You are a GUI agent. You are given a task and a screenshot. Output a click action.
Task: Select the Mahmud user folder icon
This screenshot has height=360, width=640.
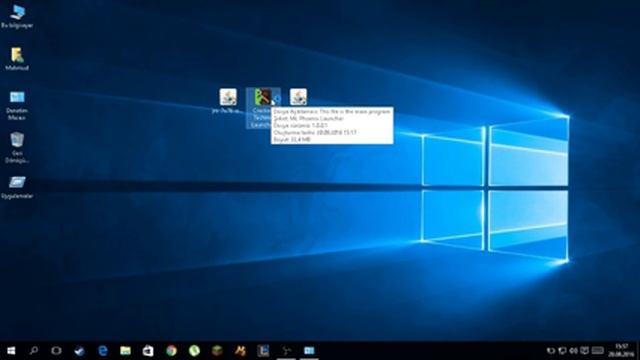(x=17, y=59)
